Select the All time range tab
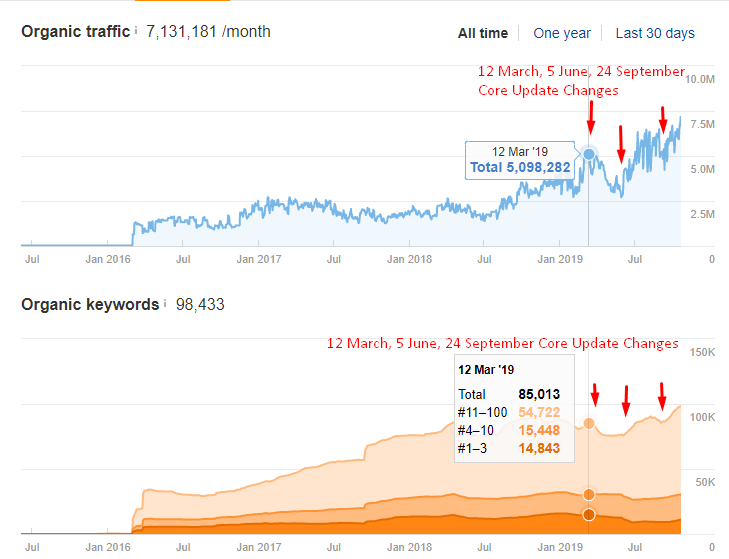The image size is (729, 559). click(482, 33)
